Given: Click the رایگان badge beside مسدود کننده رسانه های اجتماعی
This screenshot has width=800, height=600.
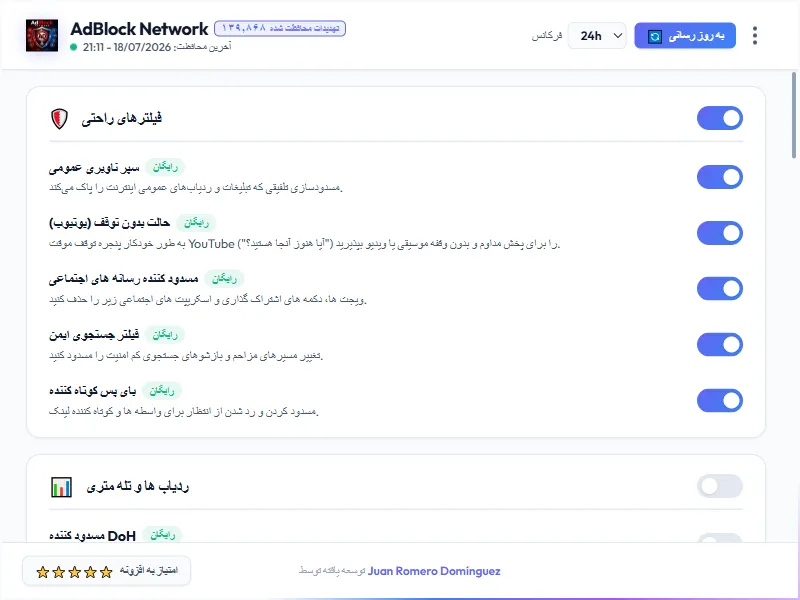Looking at the screenshot, I should [224, 279].
